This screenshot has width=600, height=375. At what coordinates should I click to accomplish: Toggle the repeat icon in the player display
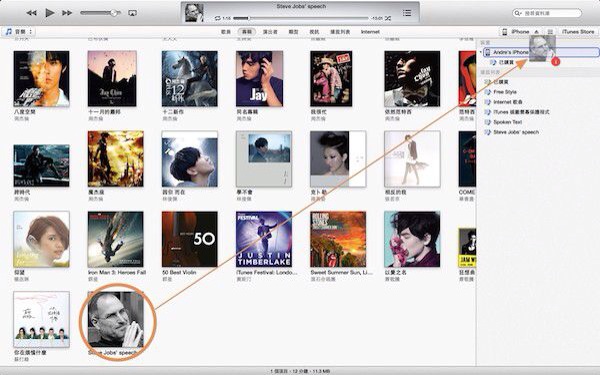218,18
